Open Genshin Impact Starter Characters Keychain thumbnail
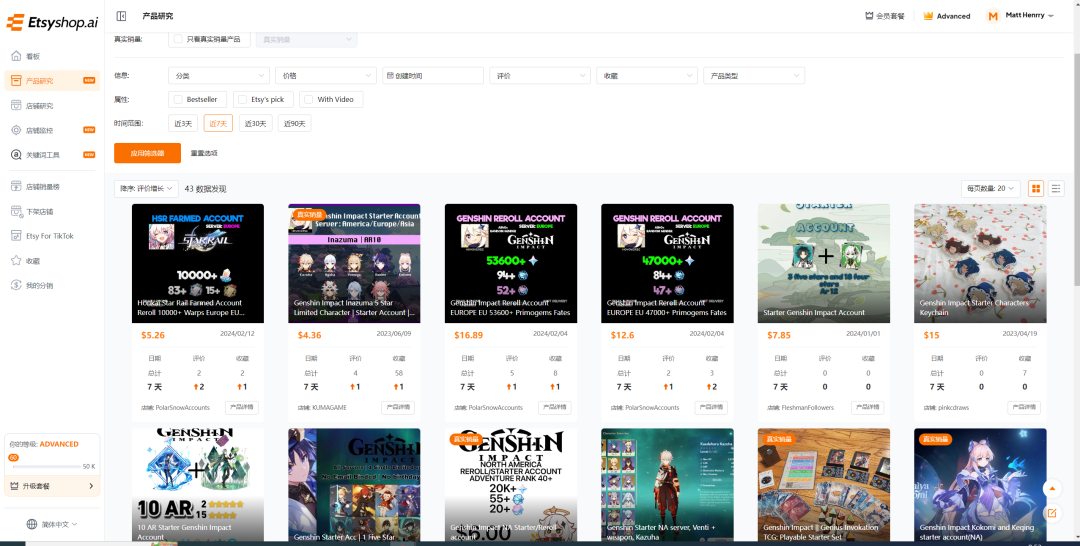Viewport: 1080px width, 546px height. [x=980, y=263]
